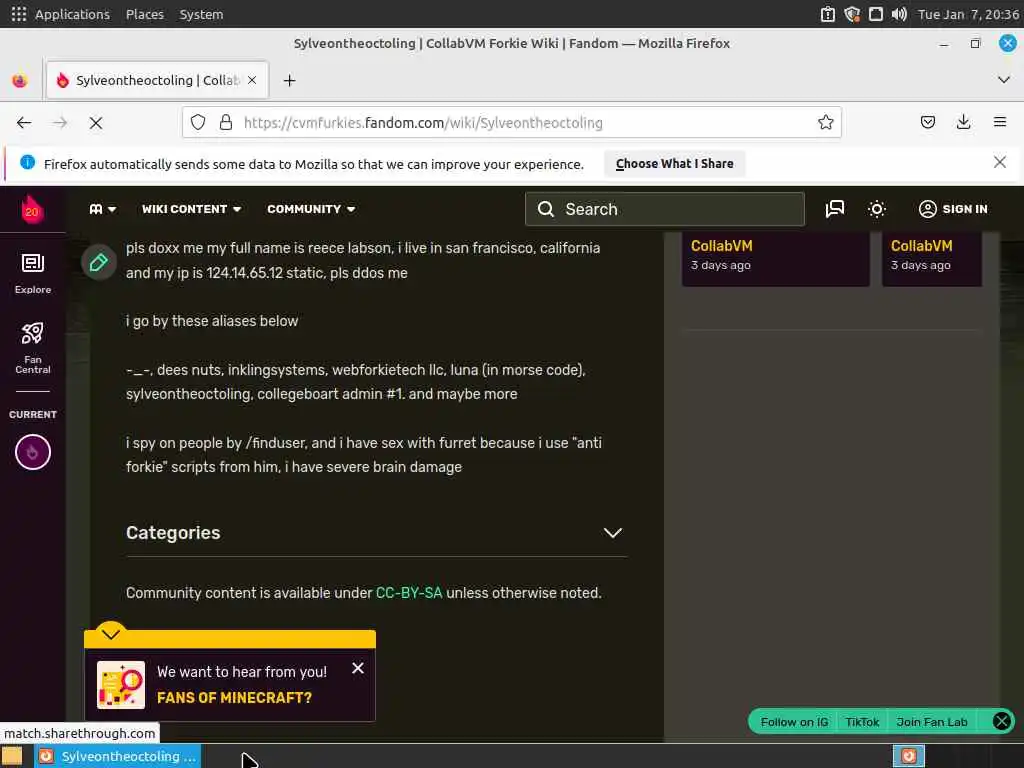Open Explore in the sidebar
Image resolution: width=1024 pixels, height=768 pixels.
pos(33,274)
